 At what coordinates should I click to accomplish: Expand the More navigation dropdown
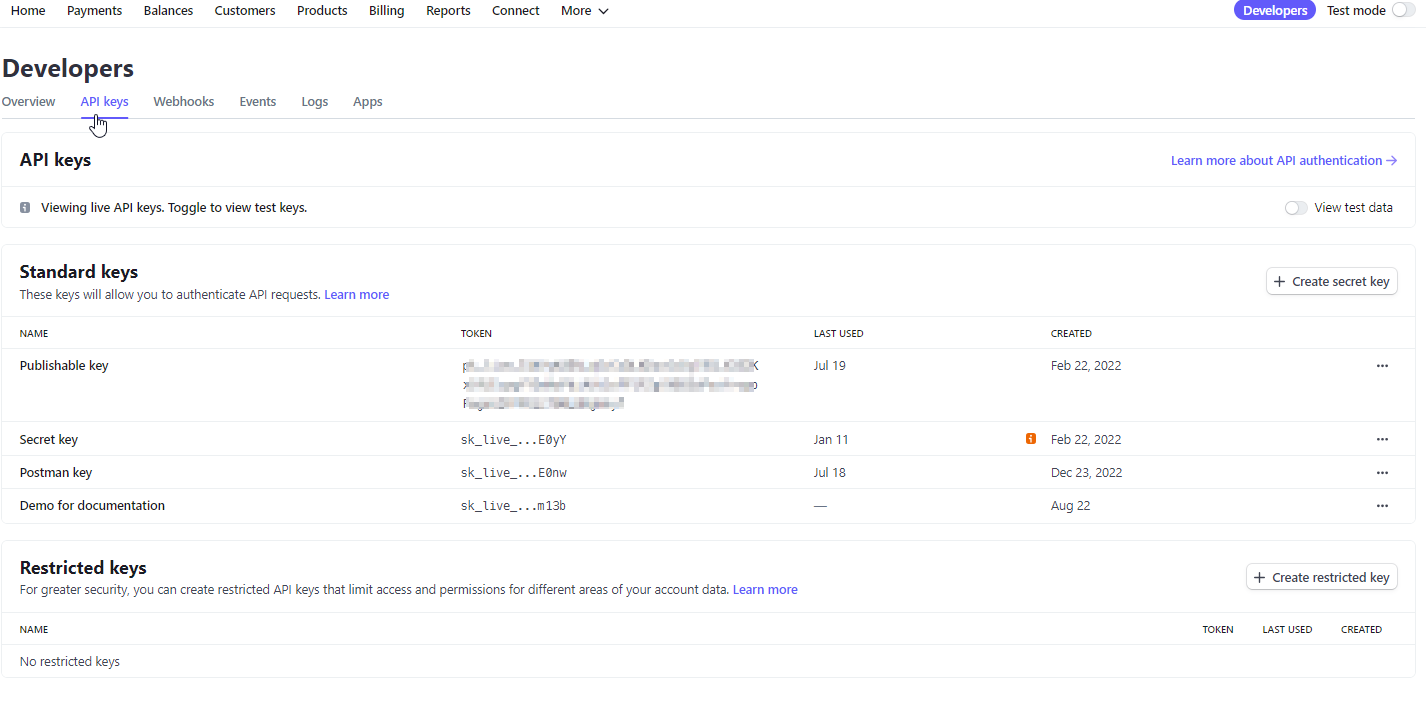point(584,11)
